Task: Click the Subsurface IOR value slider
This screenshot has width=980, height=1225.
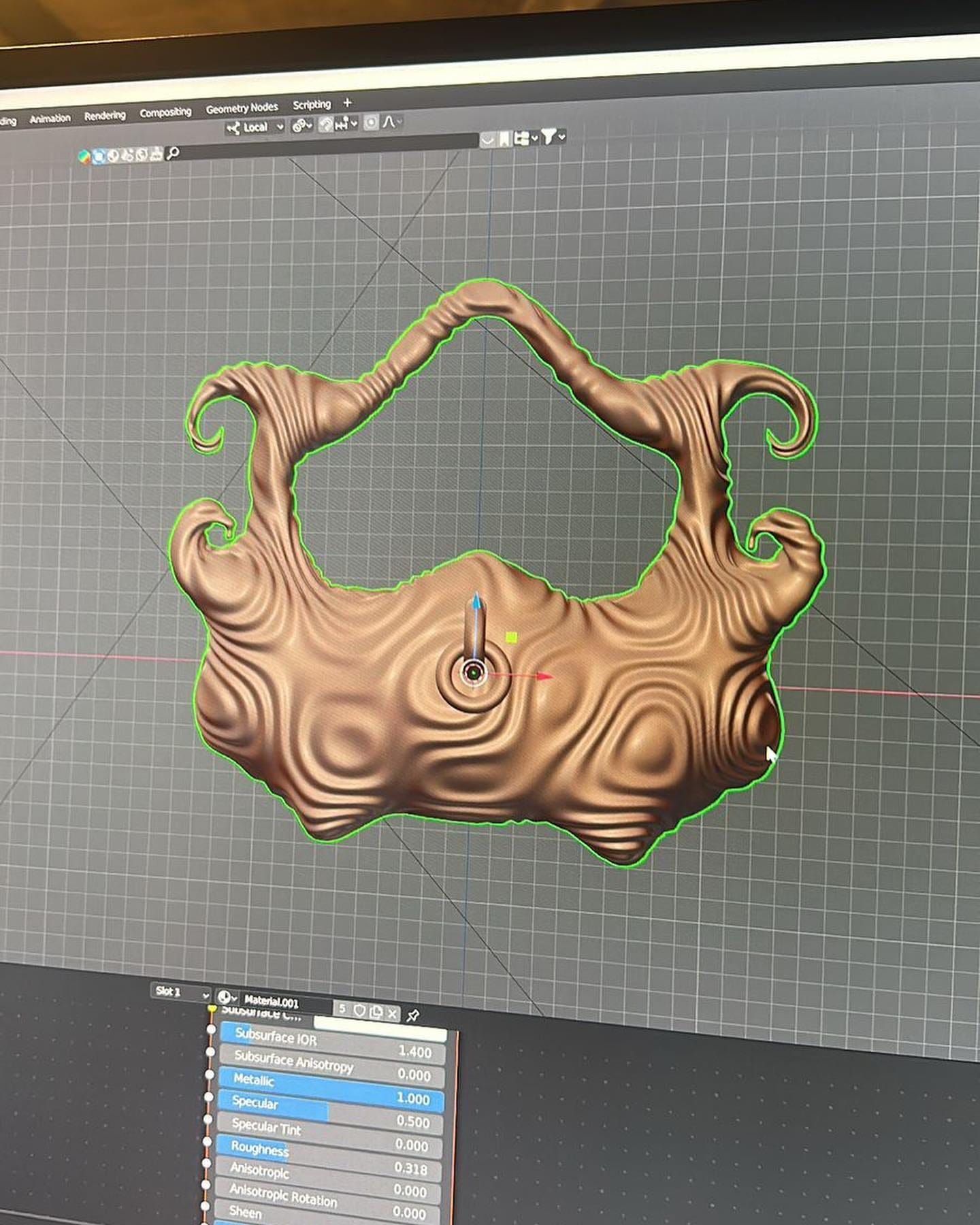Action: click(x=333, y=1044)
